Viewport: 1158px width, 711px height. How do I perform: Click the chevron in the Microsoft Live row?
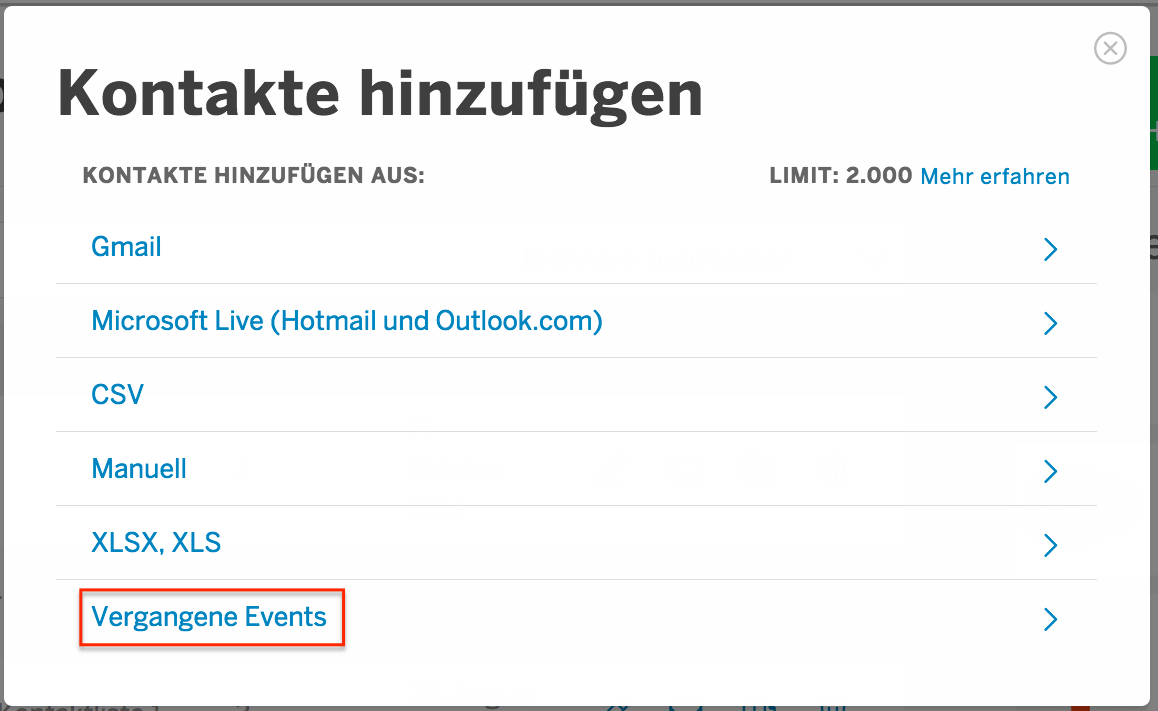[1050, 323]
